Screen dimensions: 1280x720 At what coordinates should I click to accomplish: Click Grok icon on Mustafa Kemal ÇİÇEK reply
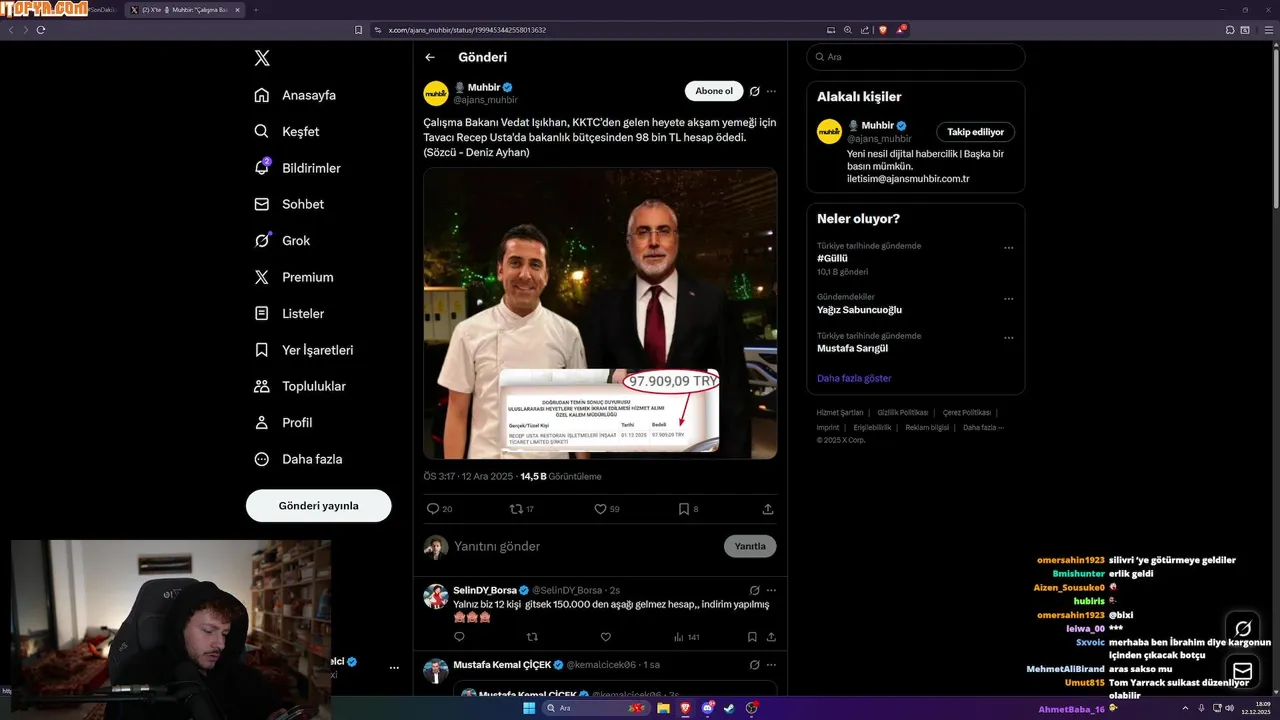click(x=755, y=665)
